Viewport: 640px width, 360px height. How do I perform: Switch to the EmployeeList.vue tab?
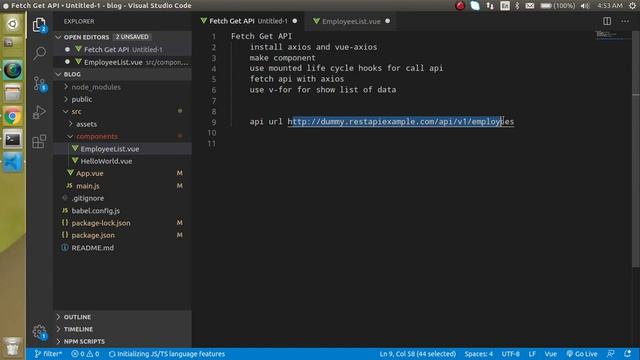(x=351, y=21)
